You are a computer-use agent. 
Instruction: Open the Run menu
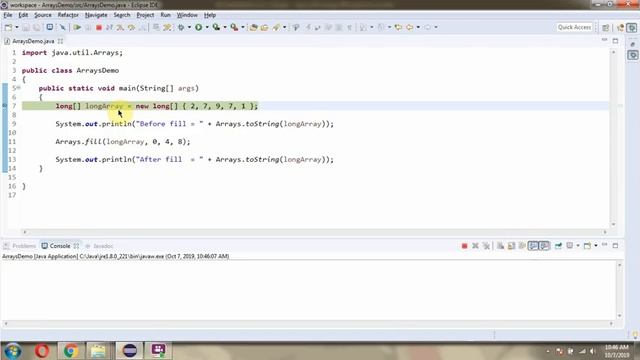[165, 15]
